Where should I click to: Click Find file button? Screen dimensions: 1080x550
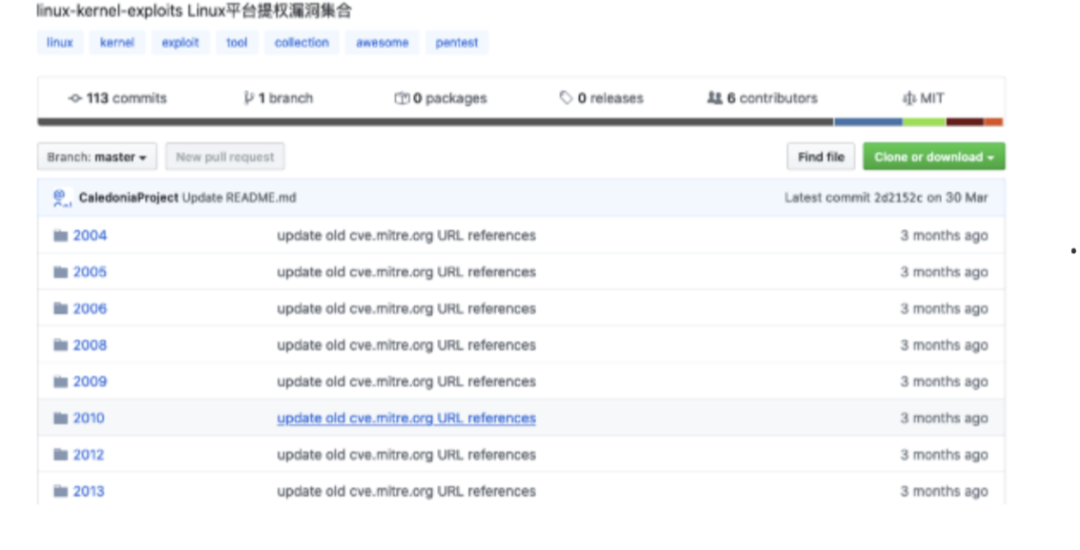(x=821, y=157)
